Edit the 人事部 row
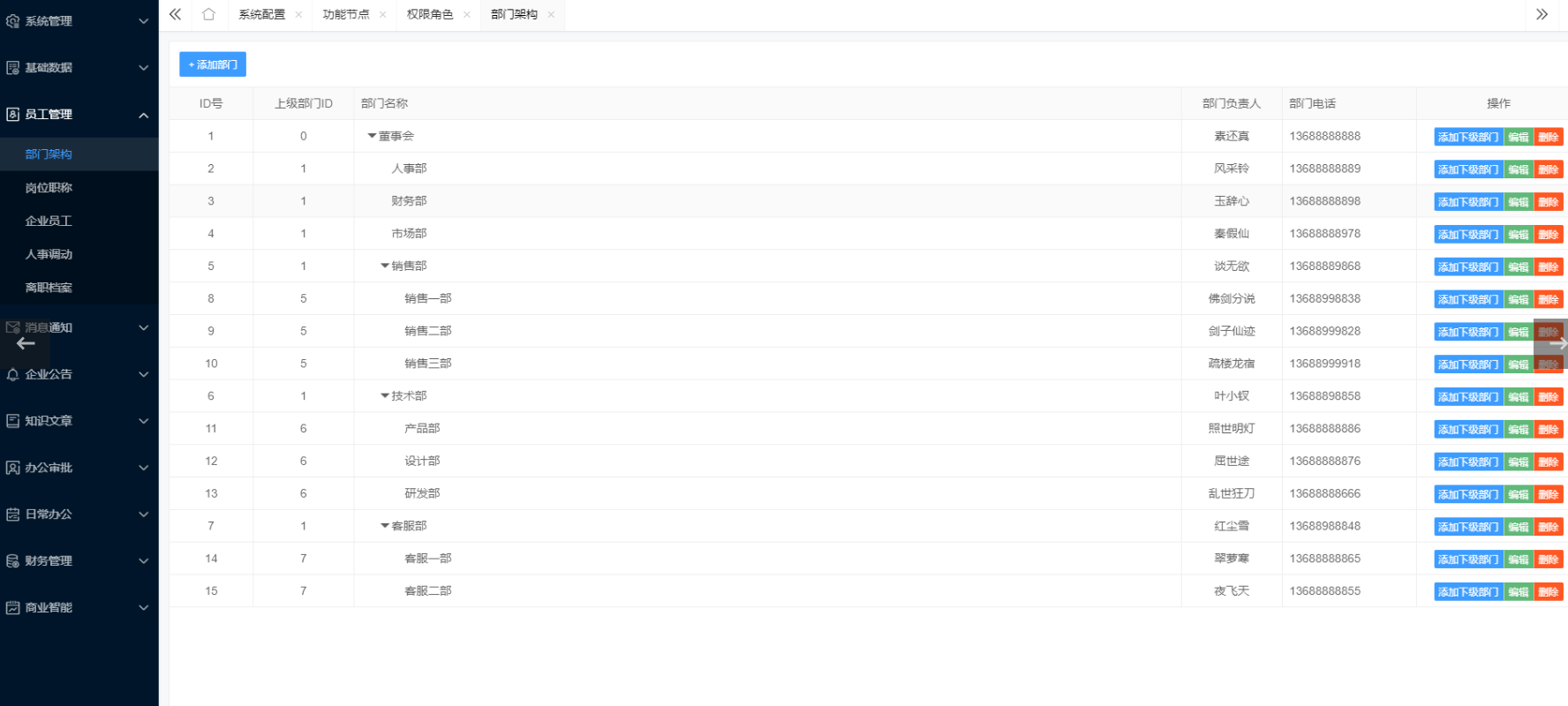The width and height of the screenshot is (1568, 706). [1519, 169]
